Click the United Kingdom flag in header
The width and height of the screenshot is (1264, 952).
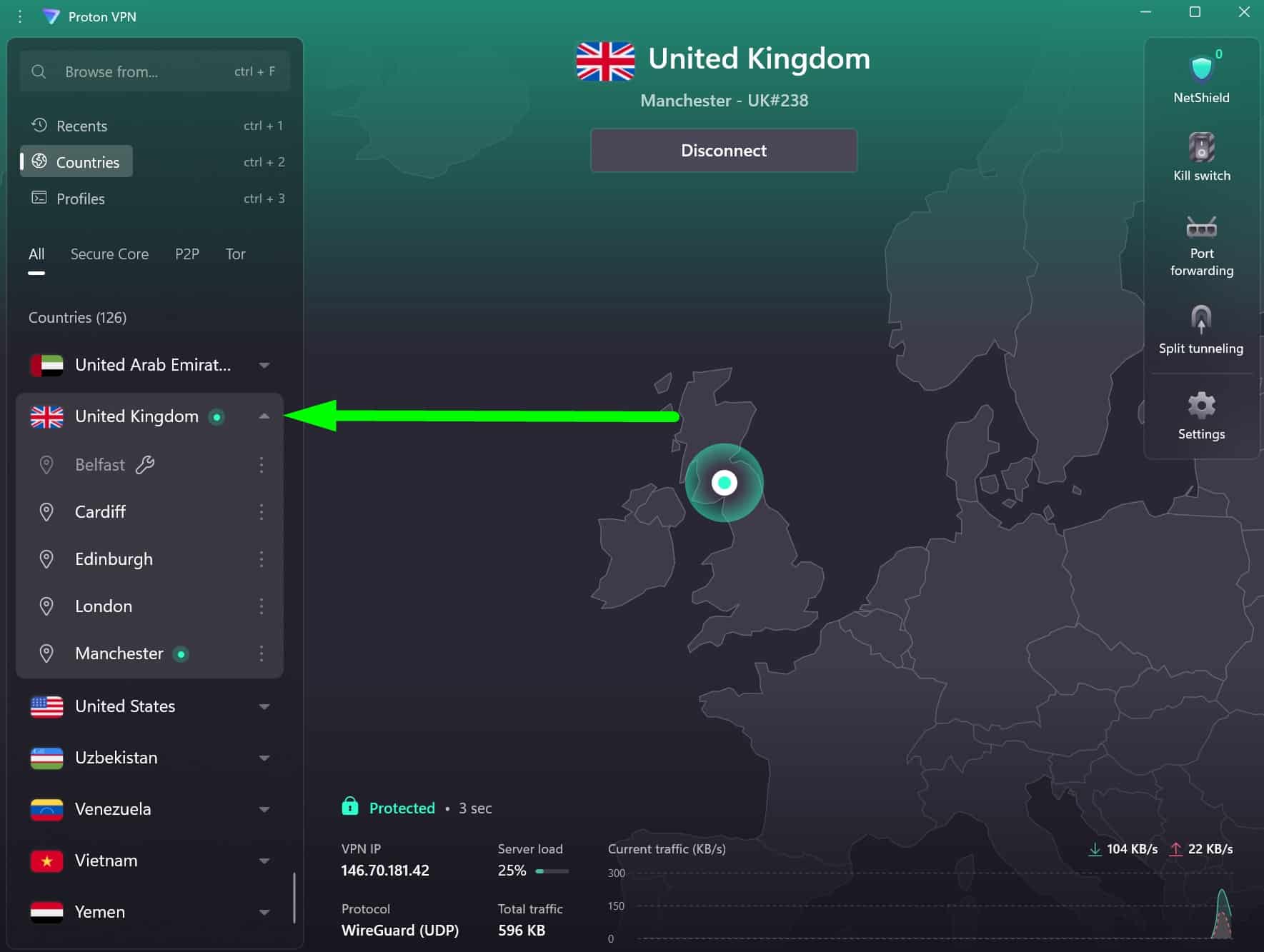pos(605,61)
